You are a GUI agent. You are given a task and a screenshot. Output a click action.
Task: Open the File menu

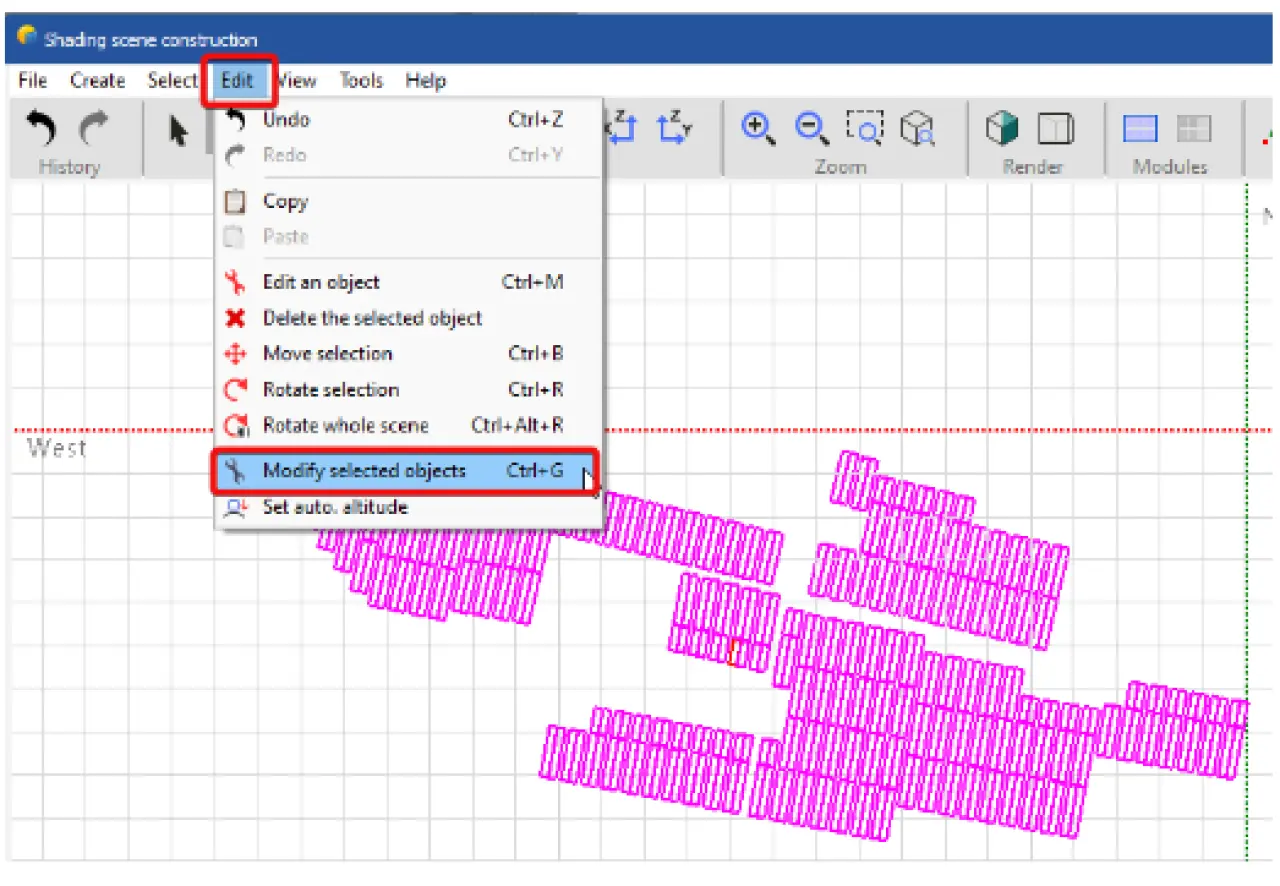pos(32,81)
